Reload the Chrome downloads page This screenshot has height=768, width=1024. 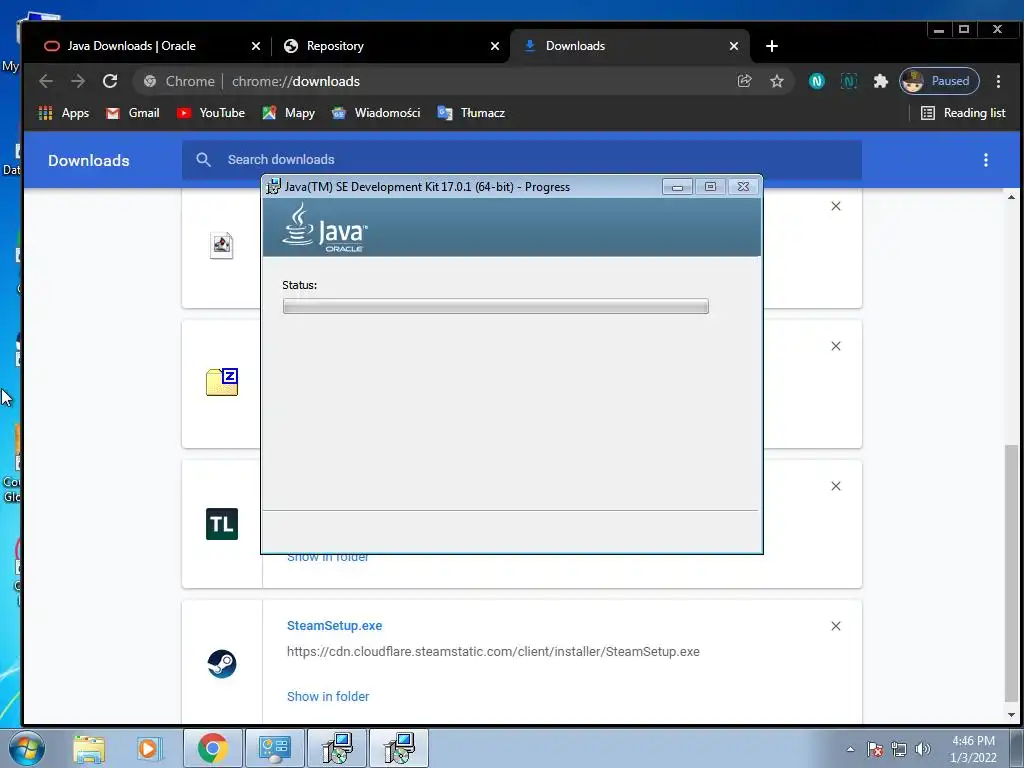[x=110, y=81]
